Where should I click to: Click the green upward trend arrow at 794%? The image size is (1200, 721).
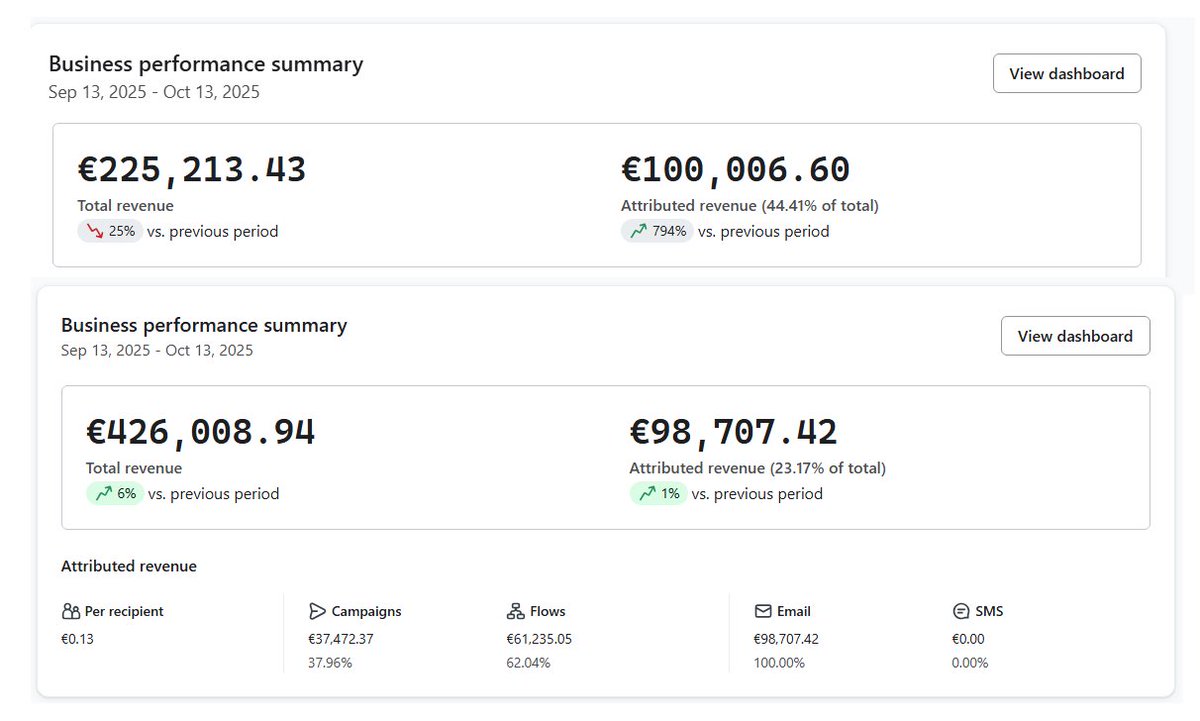[x=638, y=231]
